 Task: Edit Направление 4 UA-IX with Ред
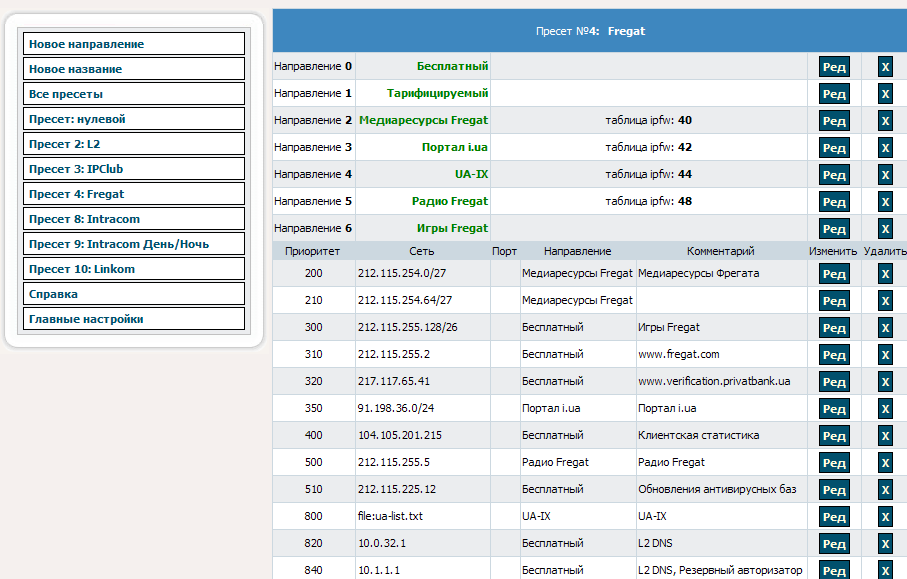834,175
